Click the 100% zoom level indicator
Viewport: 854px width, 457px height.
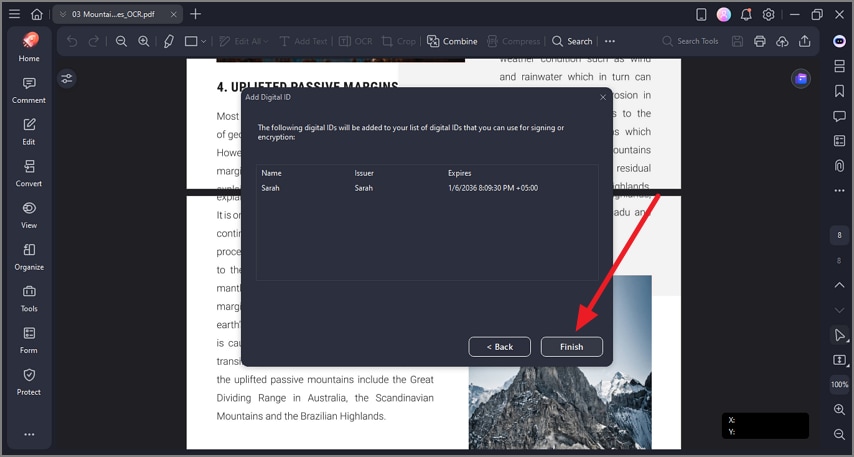click(839, 385)
